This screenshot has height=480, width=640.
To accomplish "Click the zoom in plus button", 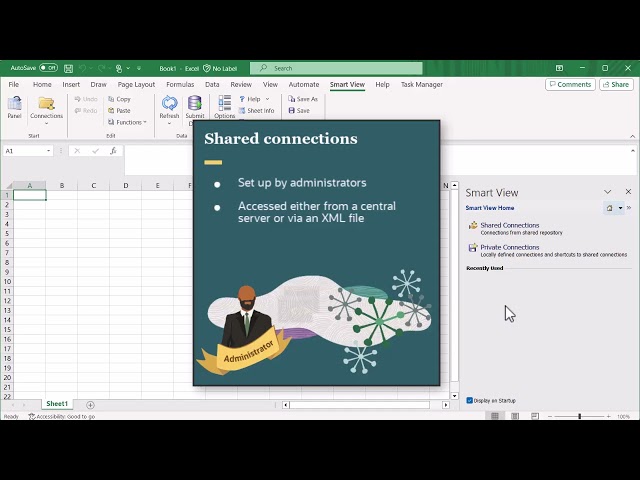I will (x=609, y=416).
